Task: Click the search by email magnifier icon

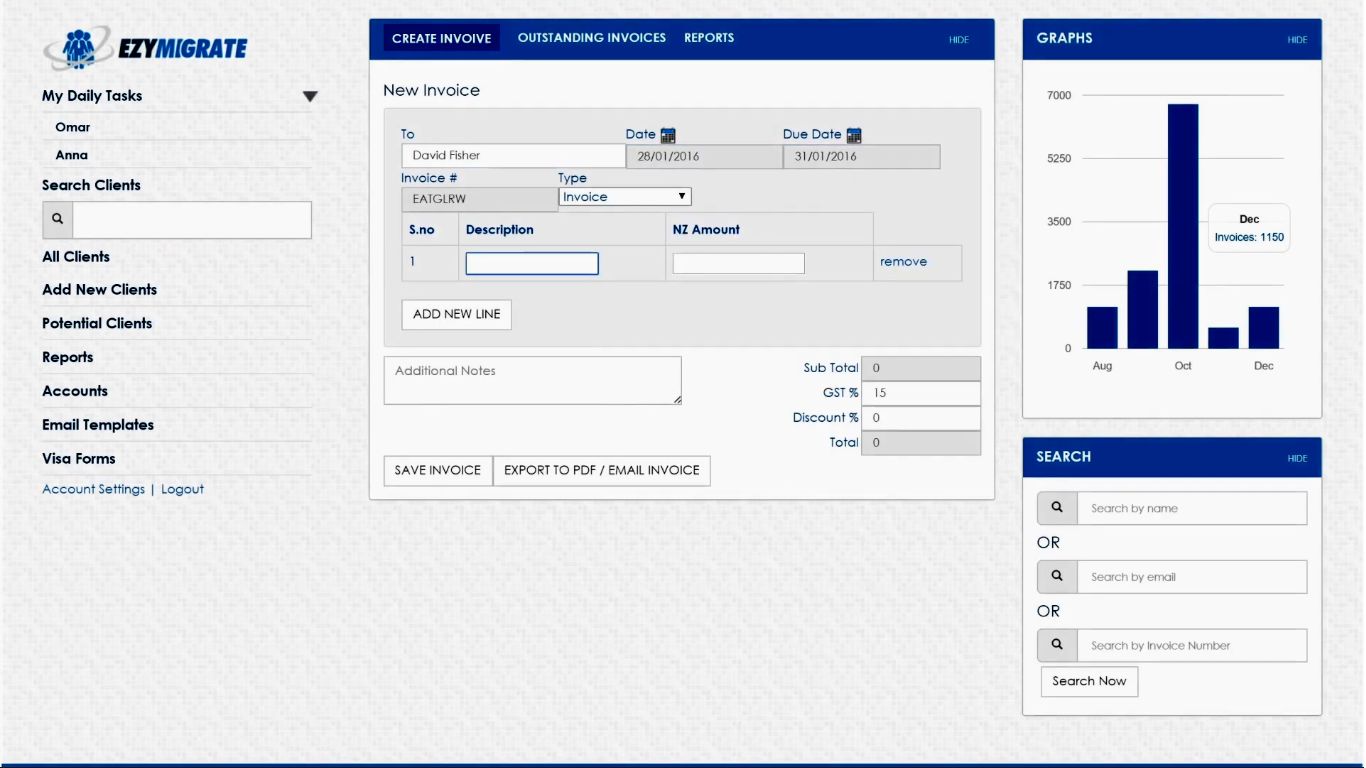Action: coord(1057,577)
